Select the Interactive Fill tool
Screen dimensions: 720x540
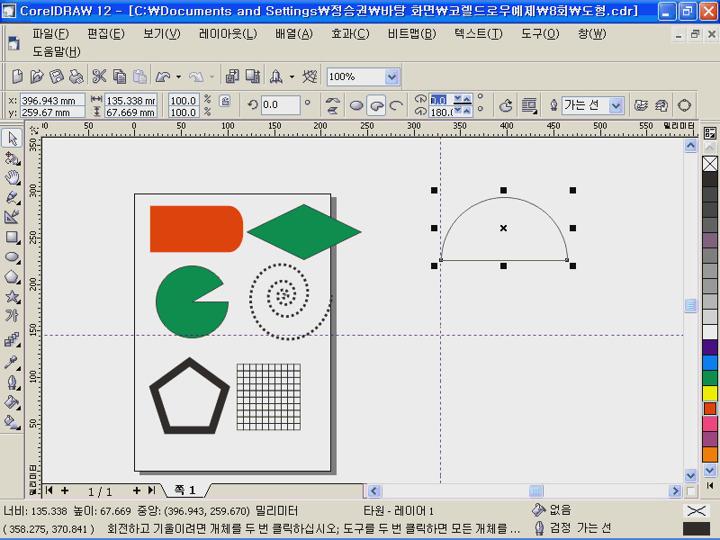(12, 422)
